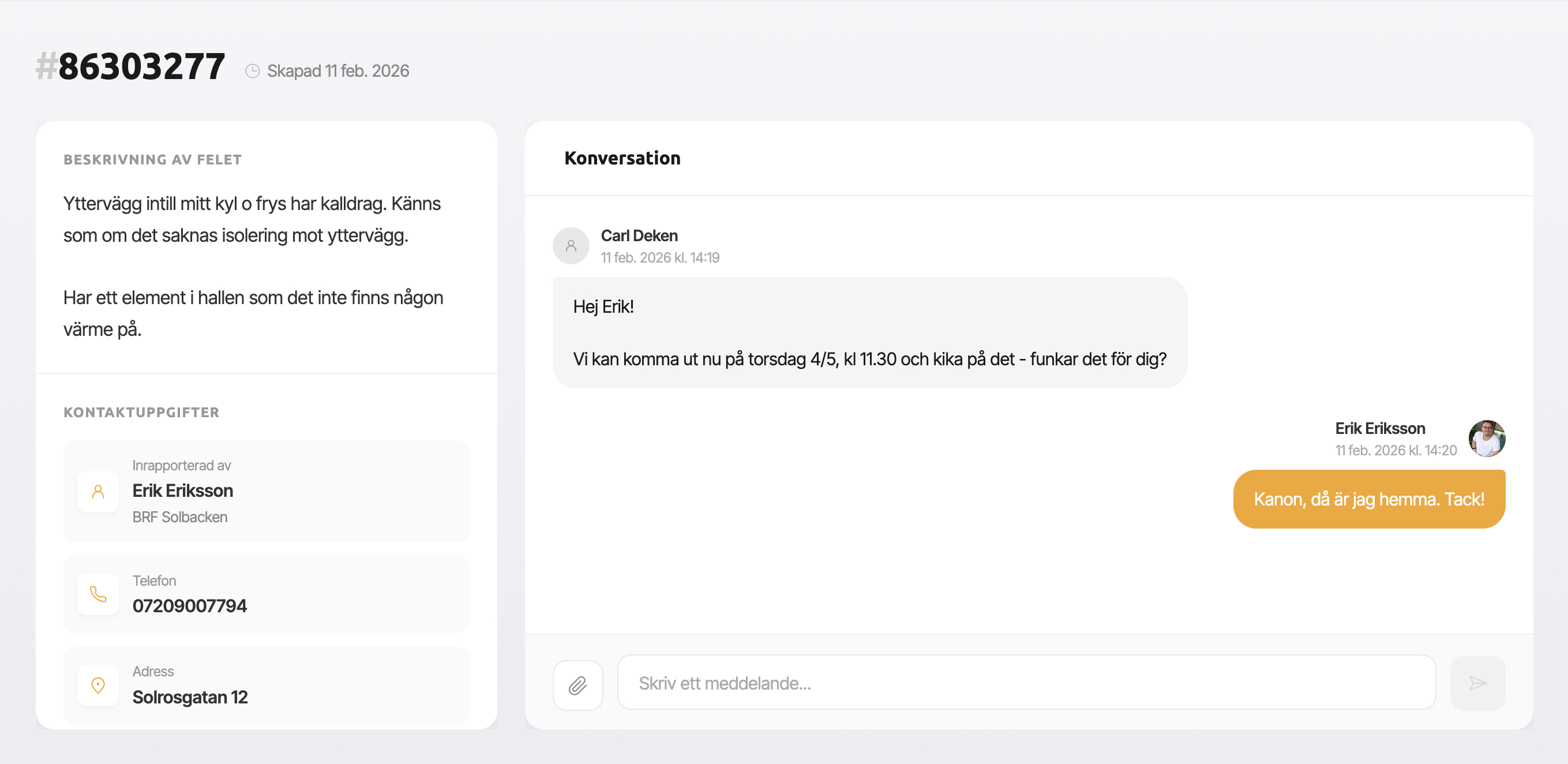
Task: Open Erik Eriksson's profile photo
Action: click(x=1487, y=439)
